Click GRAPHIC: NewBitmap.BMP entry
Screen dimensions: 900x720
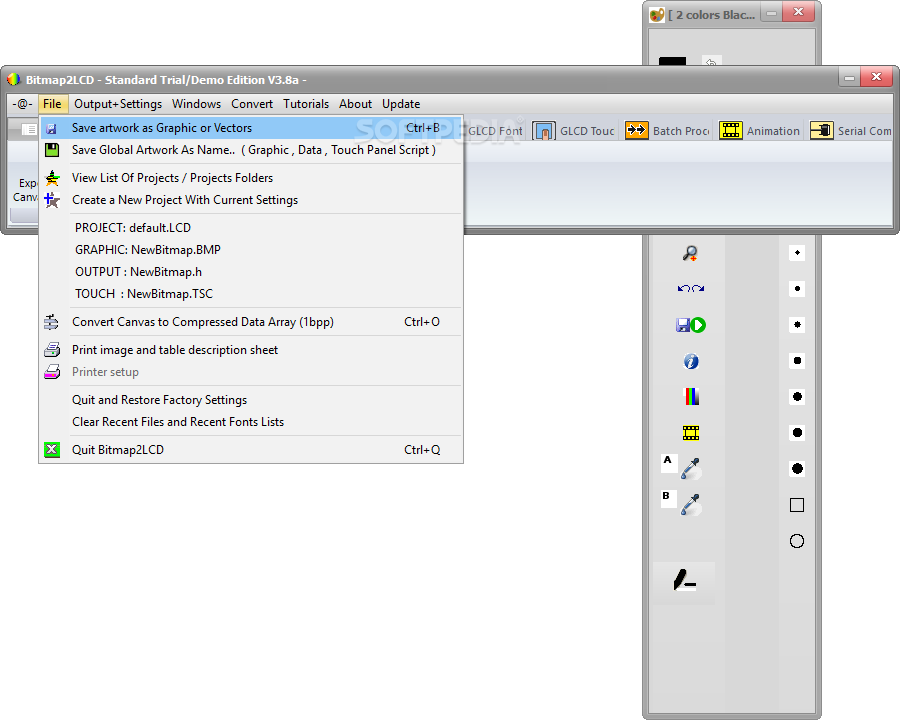tap(251, 250)
